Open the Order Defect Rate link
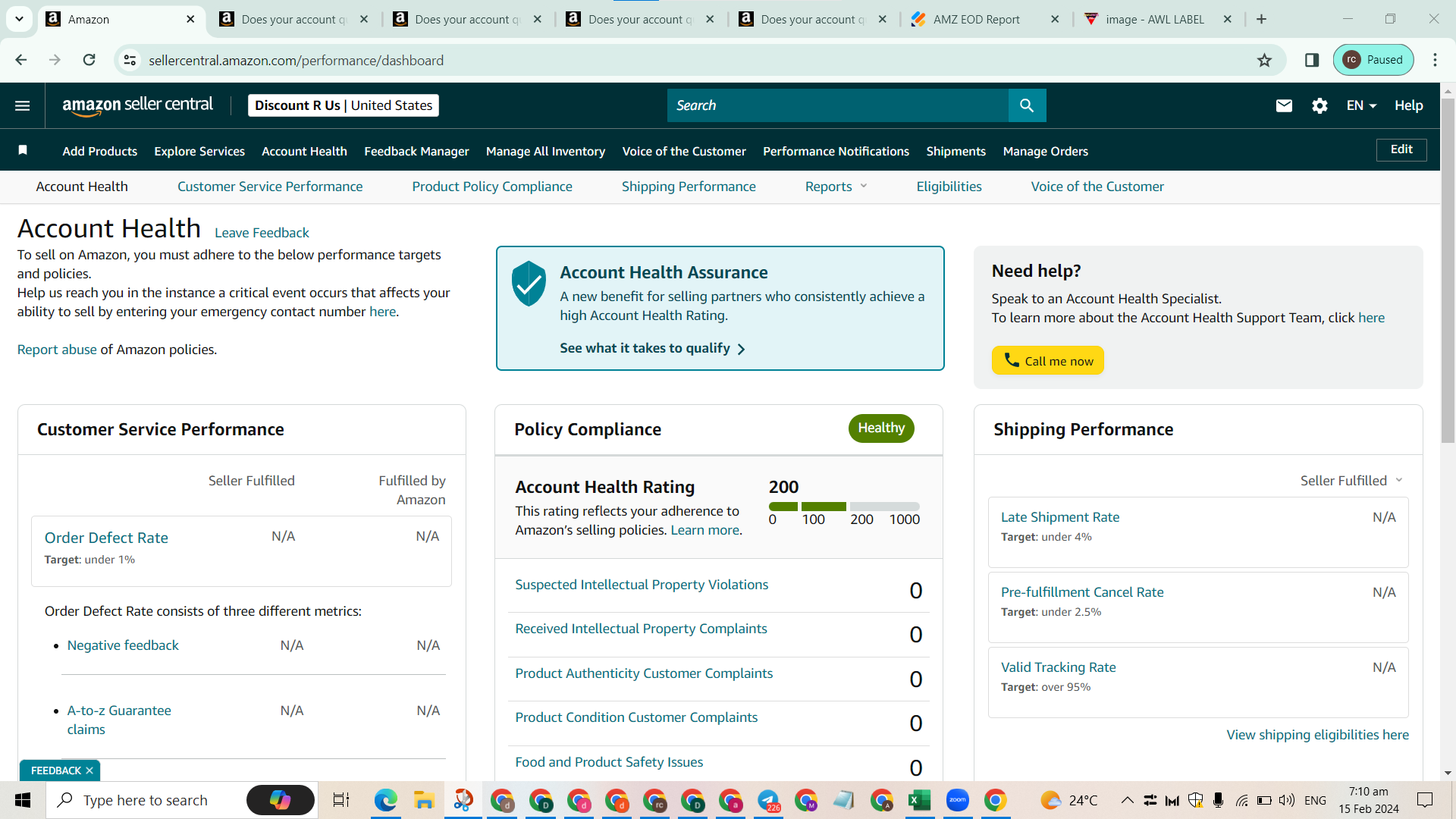This screenshot has width=1456, height=819. click(106, 538)
